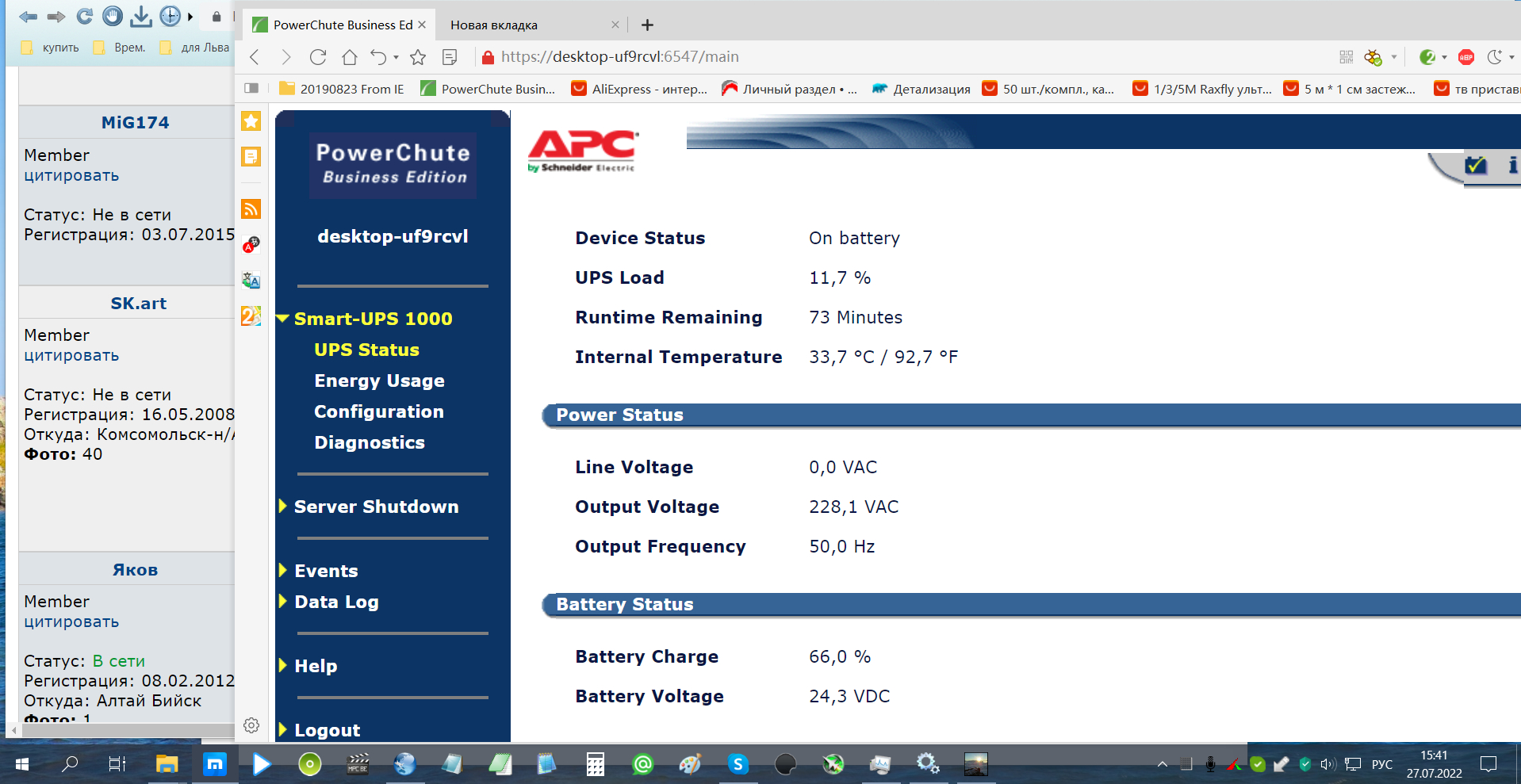Open Windows taskbar search
This screenshot has height=784, width=1521.
(70, 764)
